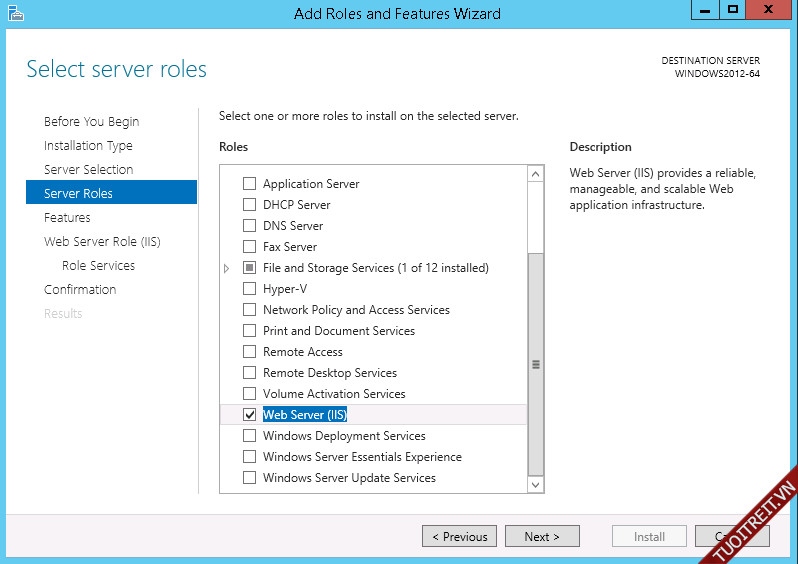Switch to the Features step

pos(67,218)
